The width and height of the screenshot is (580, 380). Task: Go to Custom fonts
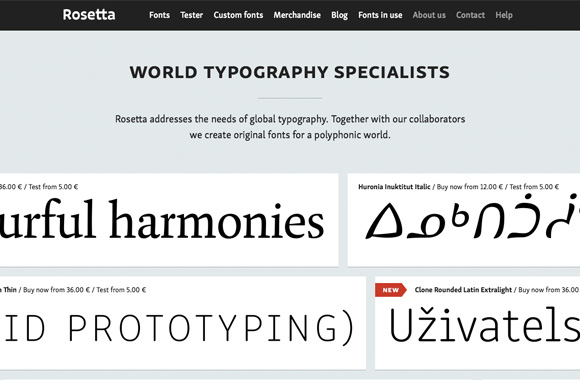pyautogui.click(x=238, y=15)
